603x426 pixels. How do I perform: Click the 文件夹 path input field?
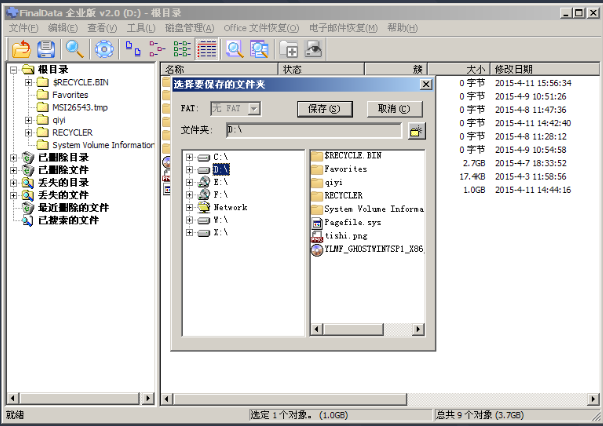coord(314,130)
